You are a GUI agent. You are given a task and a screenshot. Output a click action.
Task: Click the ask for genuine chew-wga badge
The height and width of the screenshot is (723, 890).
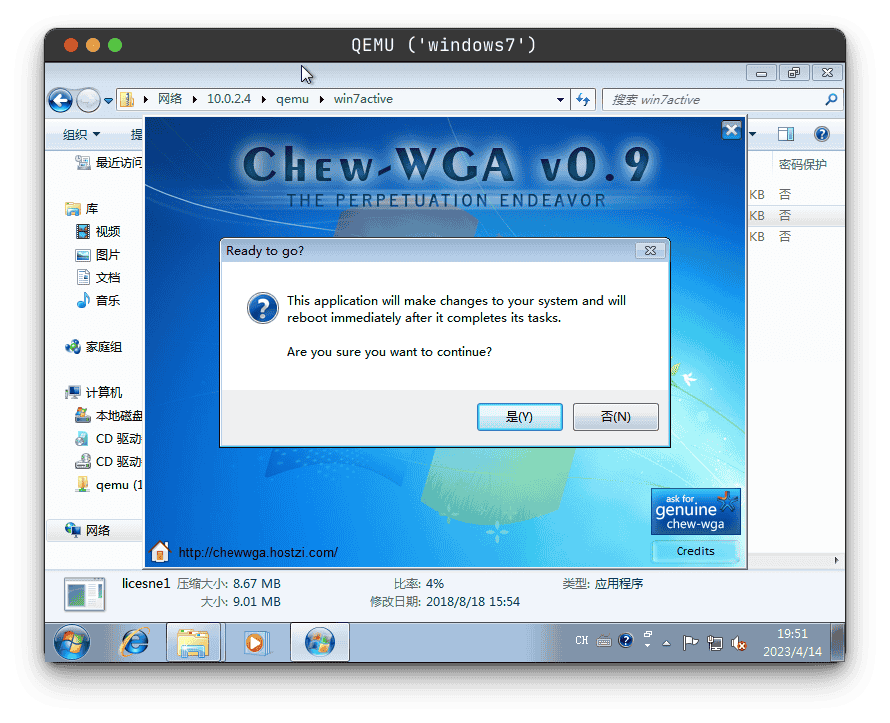click(695, 511)
